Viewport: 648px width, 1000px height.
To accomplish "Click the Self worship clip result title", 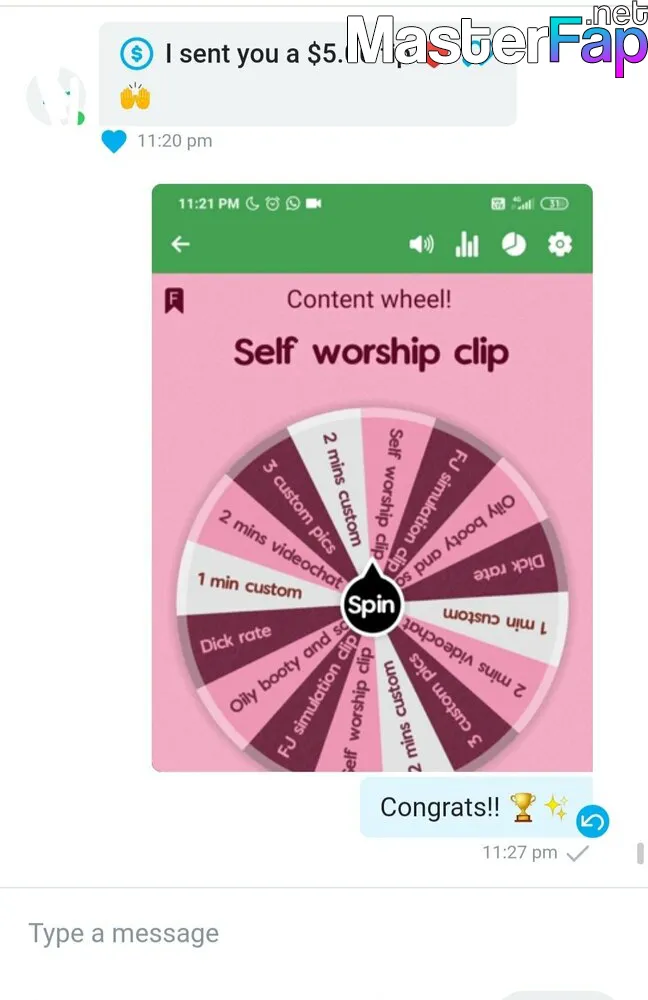I will coord(371,352).
